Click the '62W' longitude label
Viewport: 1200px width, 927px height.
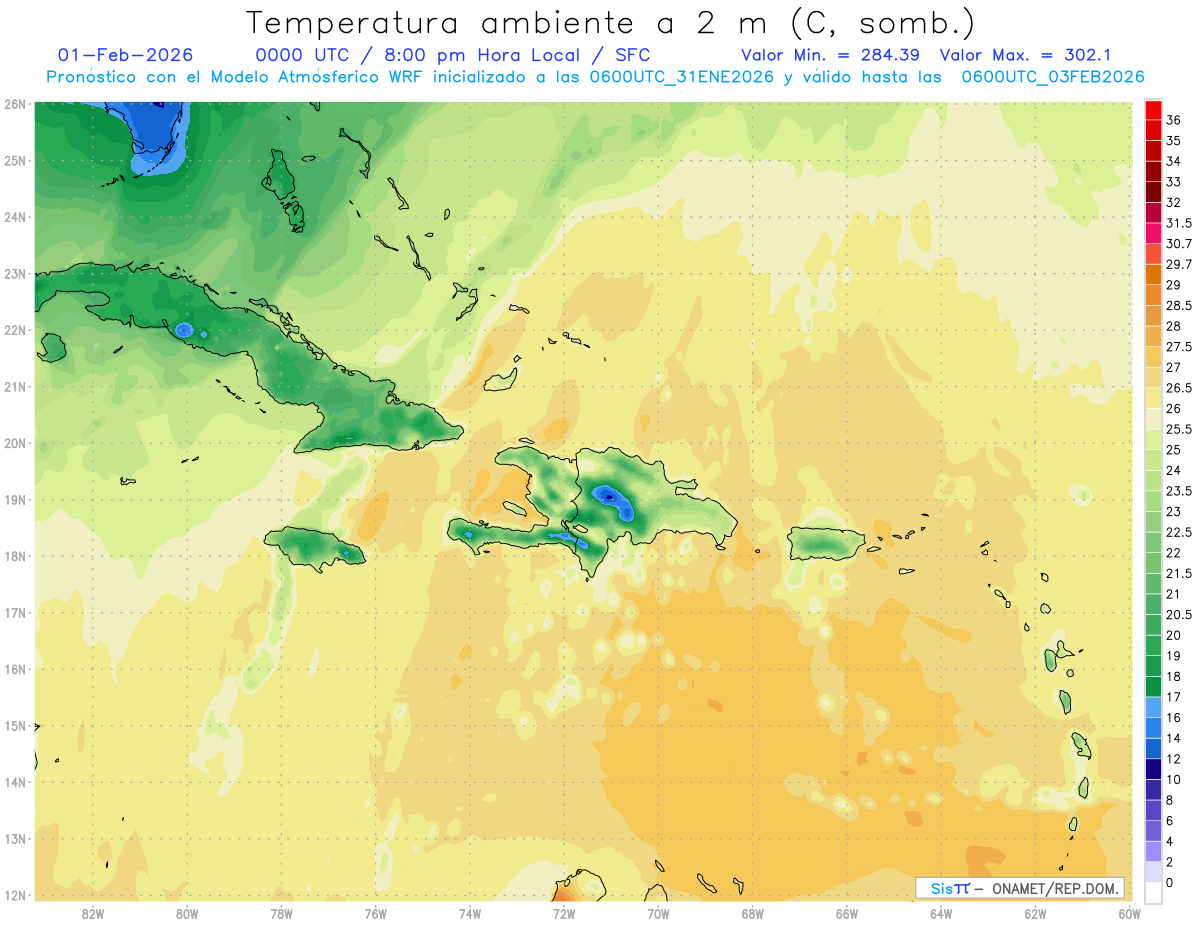1036,914
